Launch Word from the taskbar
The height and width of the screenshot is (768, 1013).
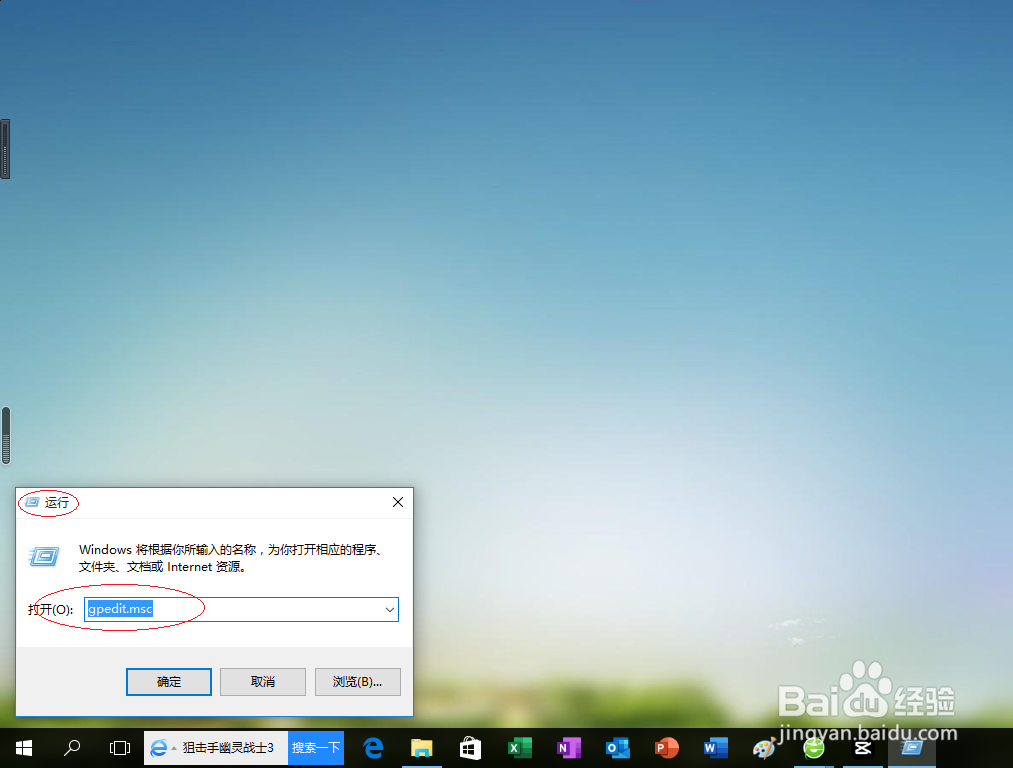[x=715, y=748]
